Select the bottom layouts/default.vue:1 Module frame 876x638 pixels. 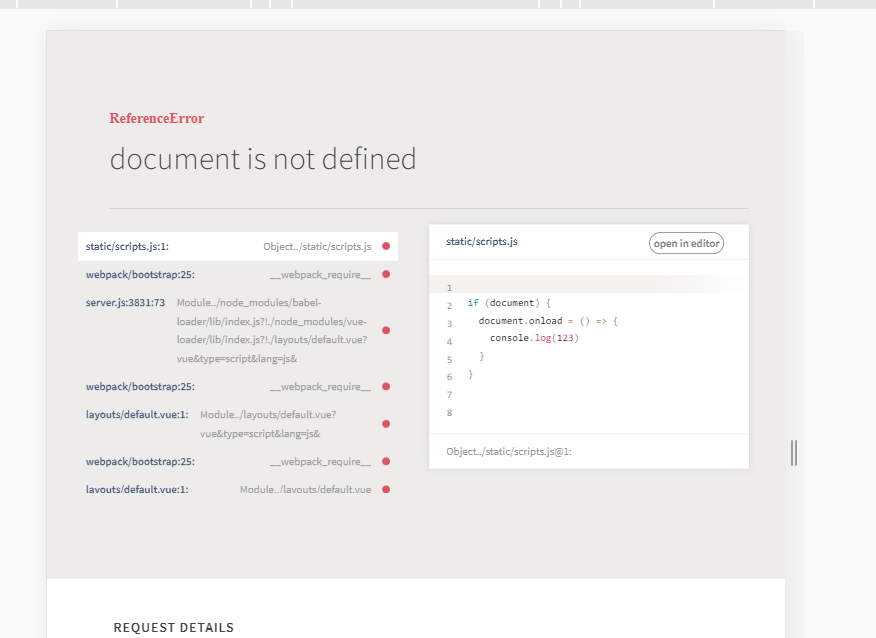pyautogui.click(x=238, y=489)
